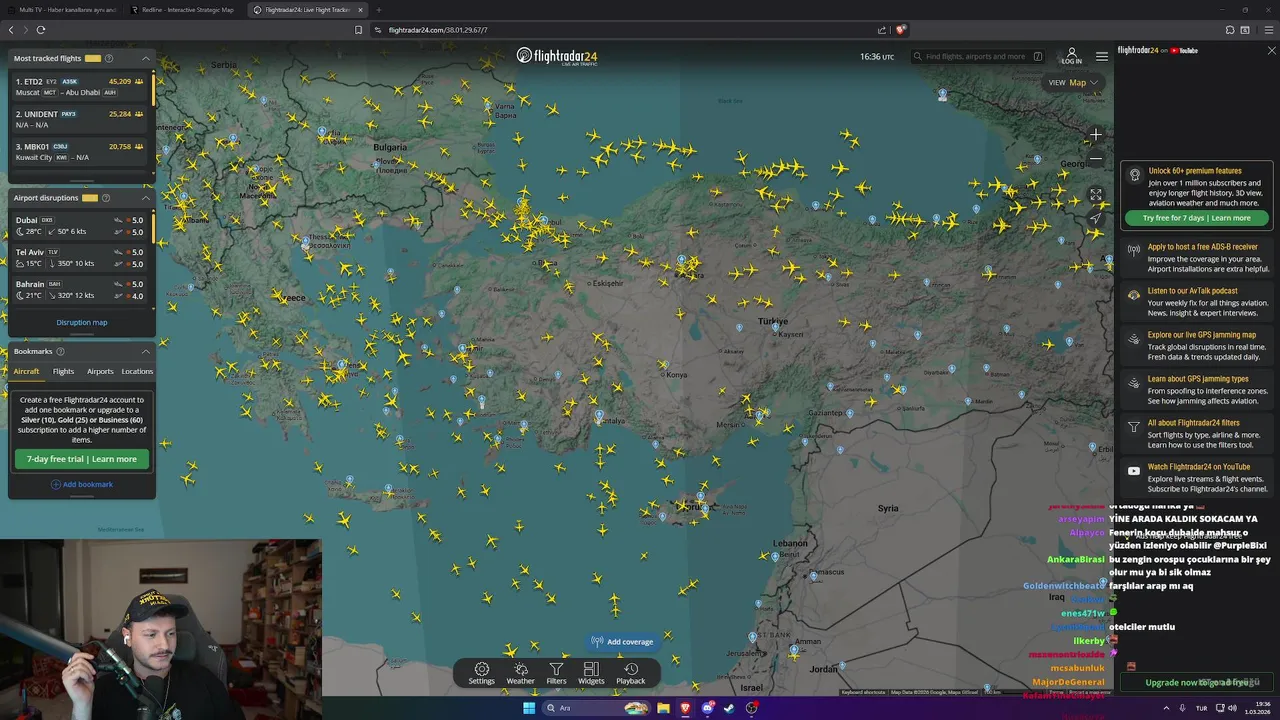Select the Dubai airport disruption row
The width and height of the screenshot is (1280, 720).
pyautogui.click(x=80, y=226)
